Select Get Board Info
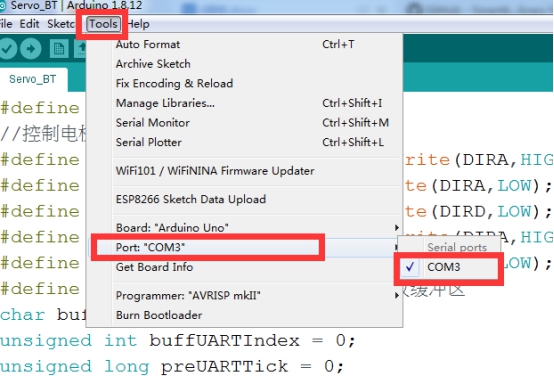Image resolution: width=554 pixels, height=376 pixels. point(244,267)
